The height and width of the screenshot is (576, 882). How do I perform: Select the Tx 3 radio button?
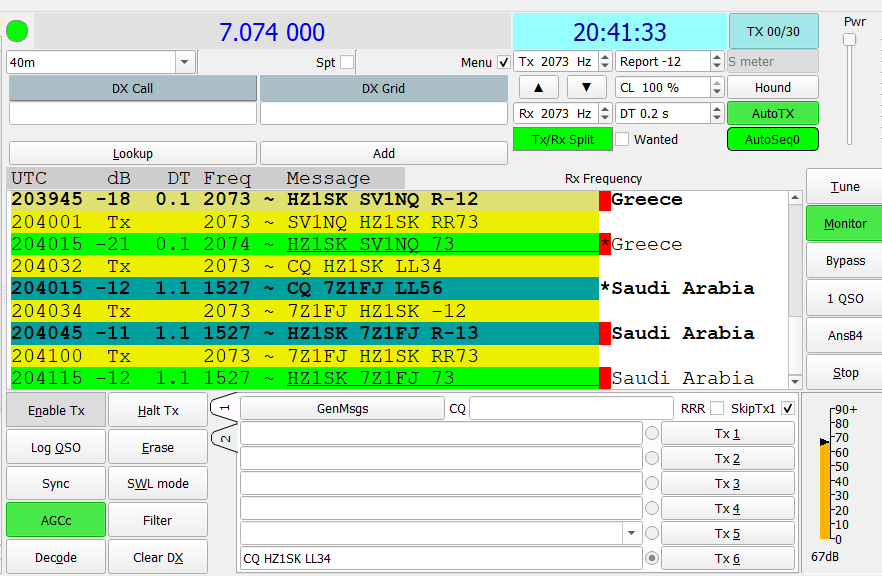652,483
